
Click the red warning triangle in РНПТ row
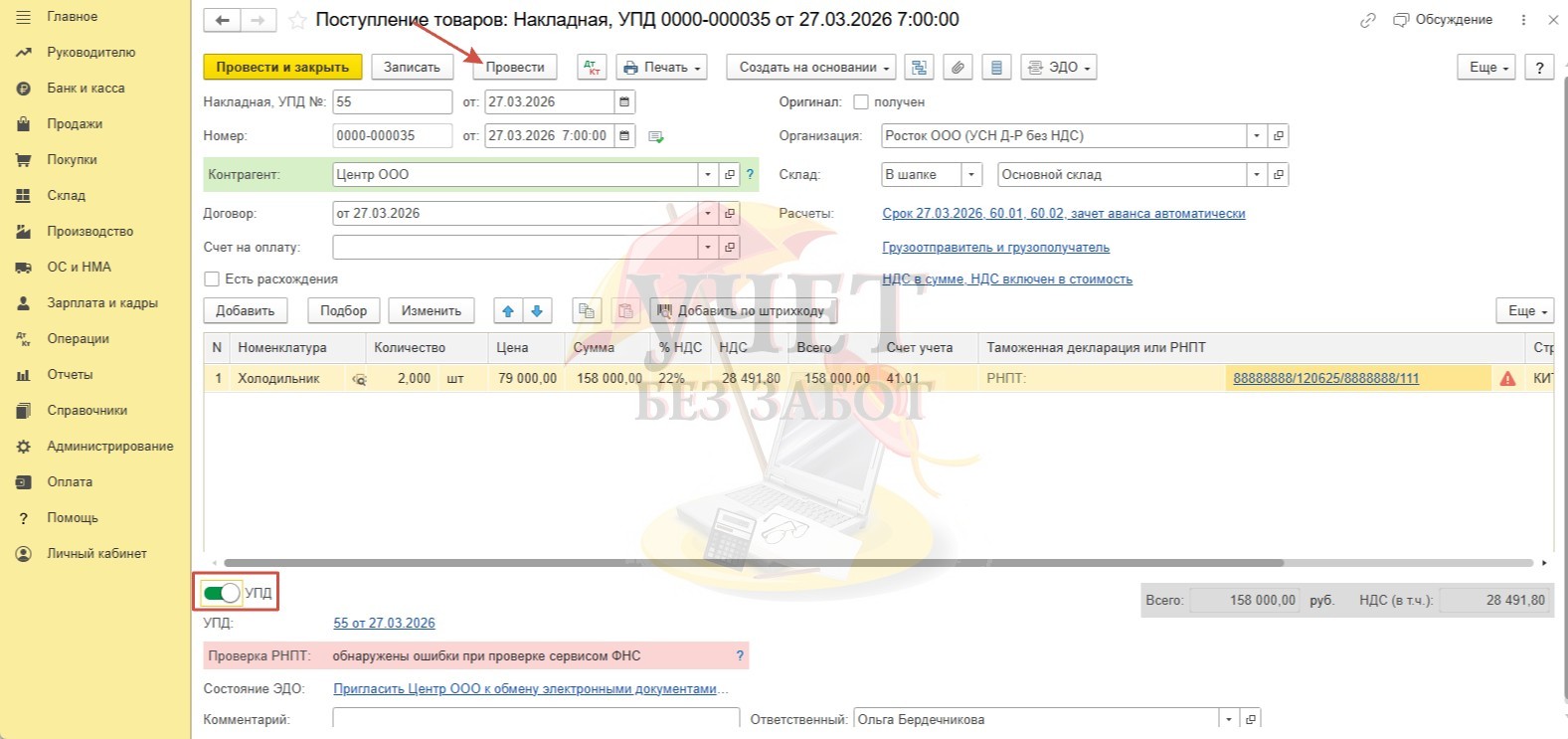pyautogui.click(x=1507, y=379)
